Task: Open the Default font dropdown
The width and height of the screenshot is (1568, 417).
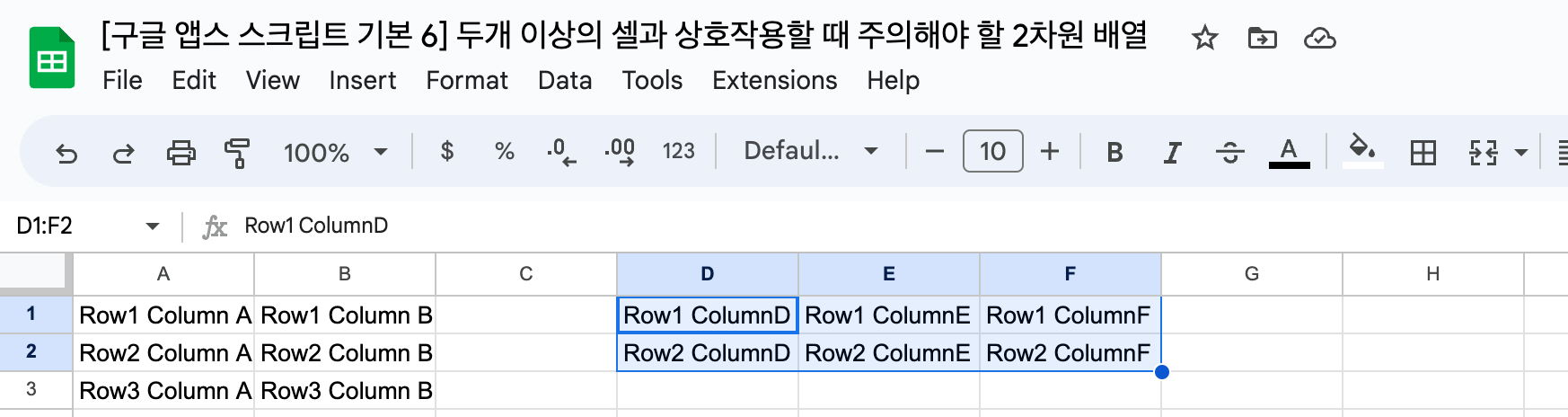Action: (x=811, y=151)
